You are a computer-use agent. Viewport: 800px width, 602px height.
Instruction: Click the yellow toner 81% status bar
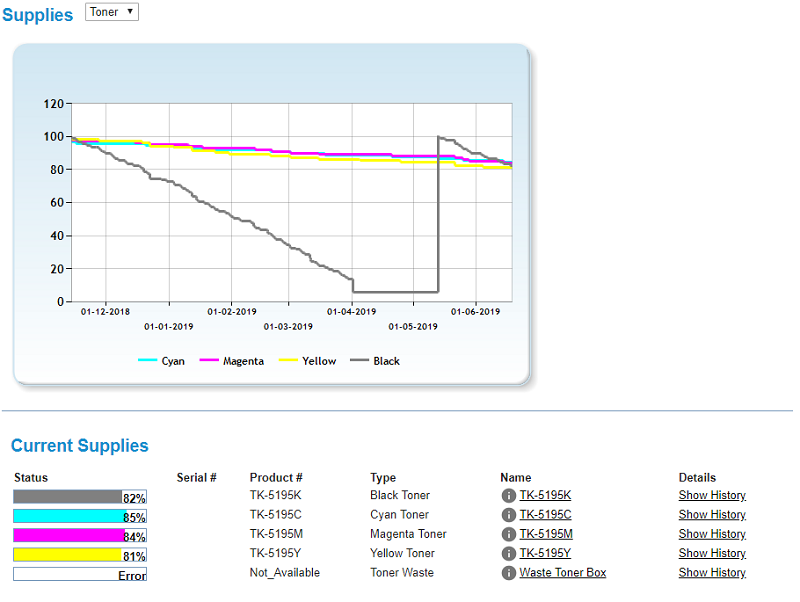coord(80,555)
